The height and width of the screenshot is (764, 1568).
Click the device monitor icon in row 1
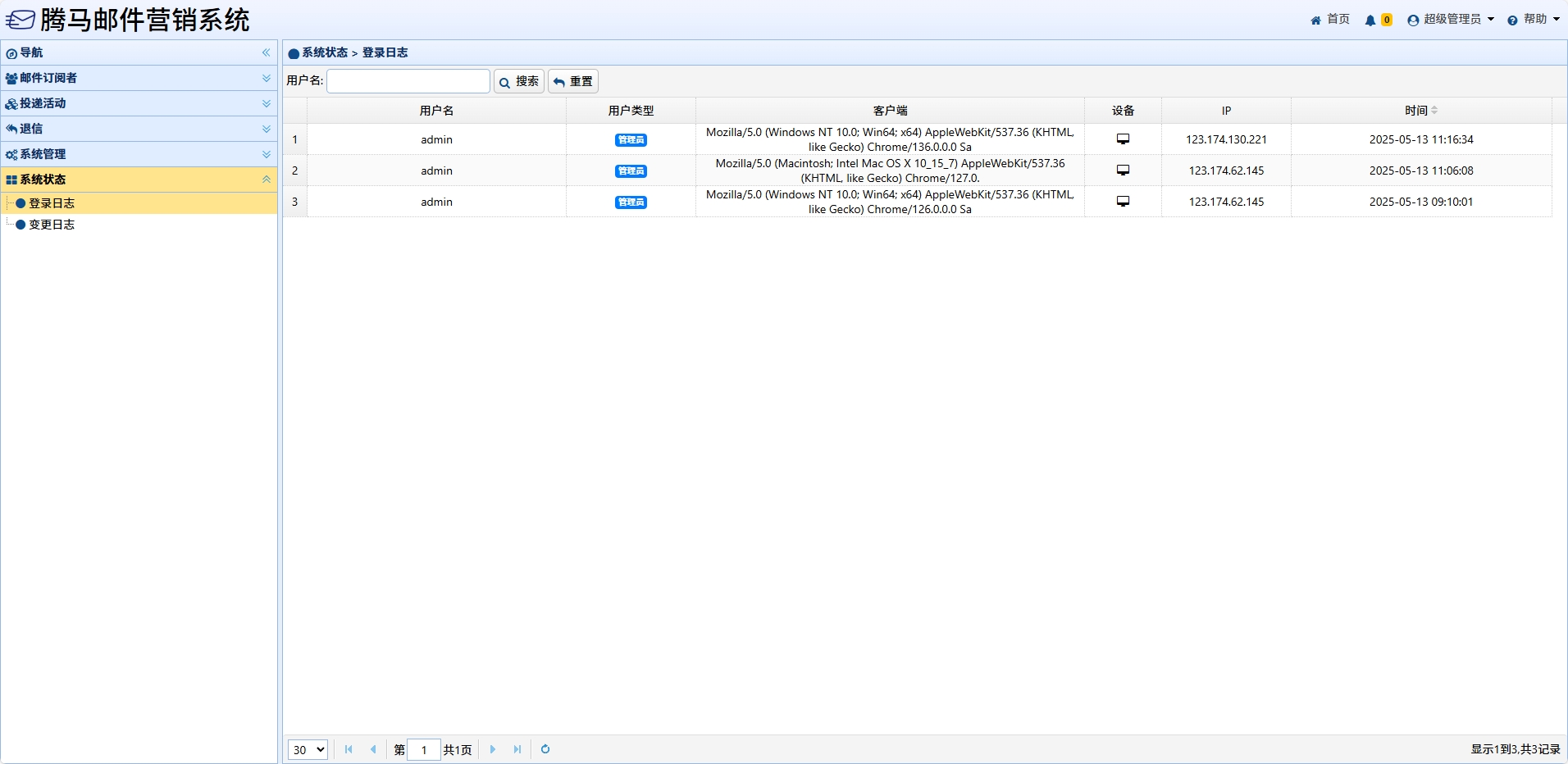tap(1123, 139)
